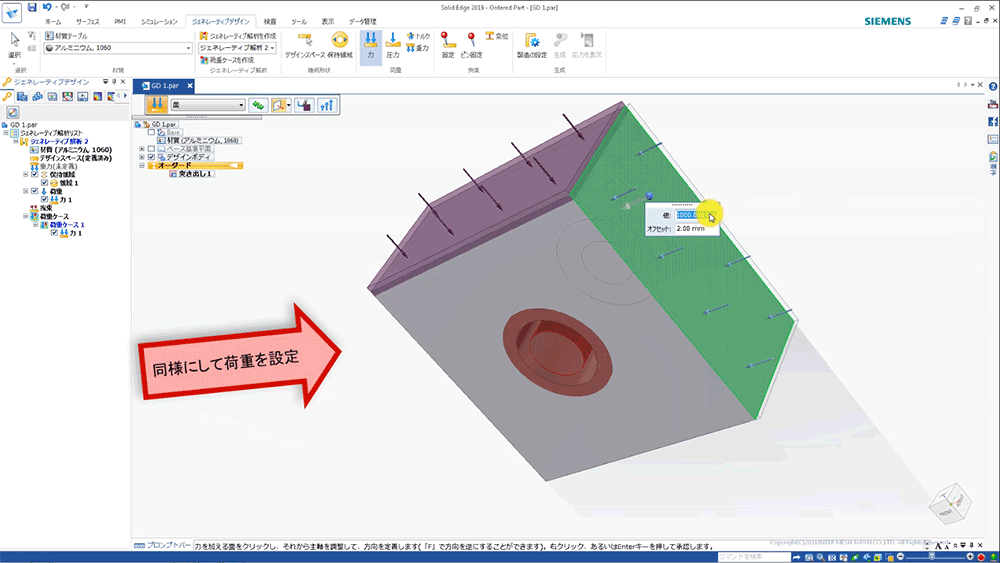Open the ホーム ribbon tab
The width and height of the screenshot is (1000, 563).
coord(53,22)
